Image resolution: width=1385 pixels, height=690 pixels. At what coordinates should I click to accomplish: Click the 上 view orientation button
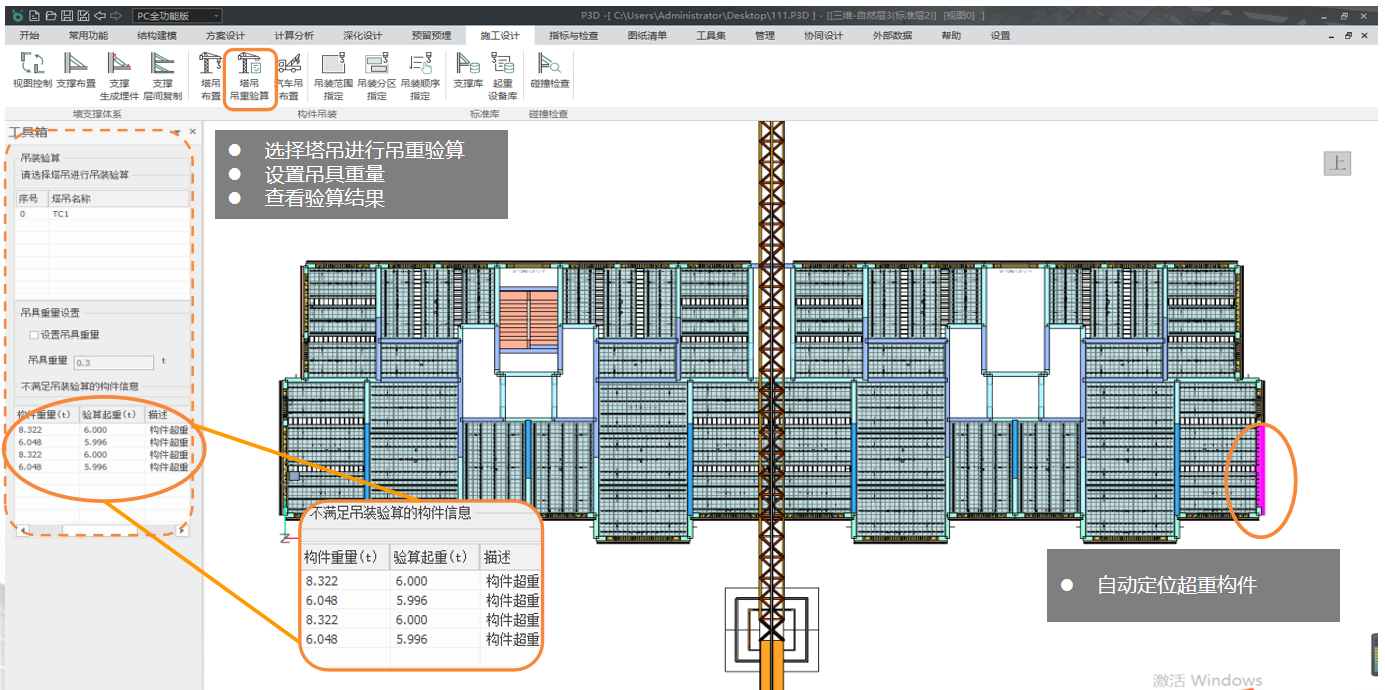point(1337,163)
